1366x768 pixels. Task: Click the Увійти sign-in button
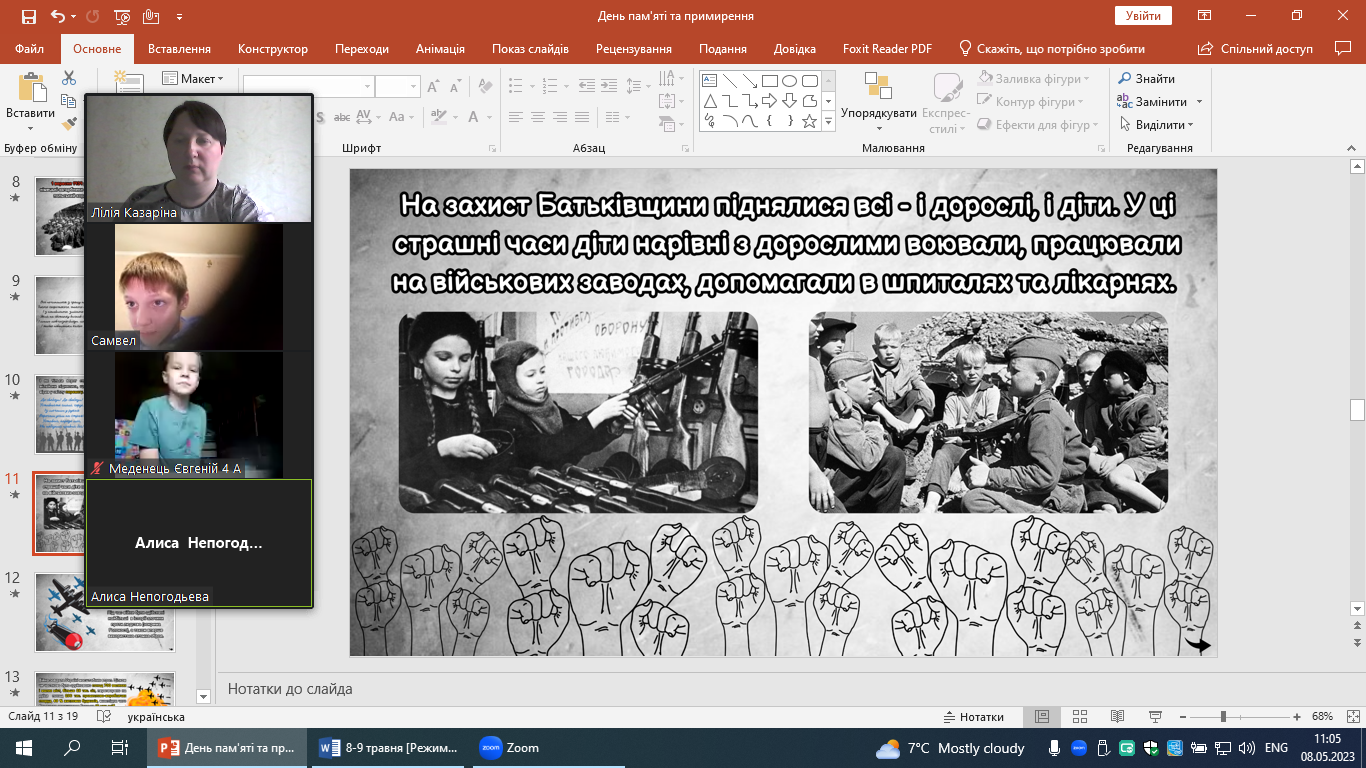tap(1142, 16)
